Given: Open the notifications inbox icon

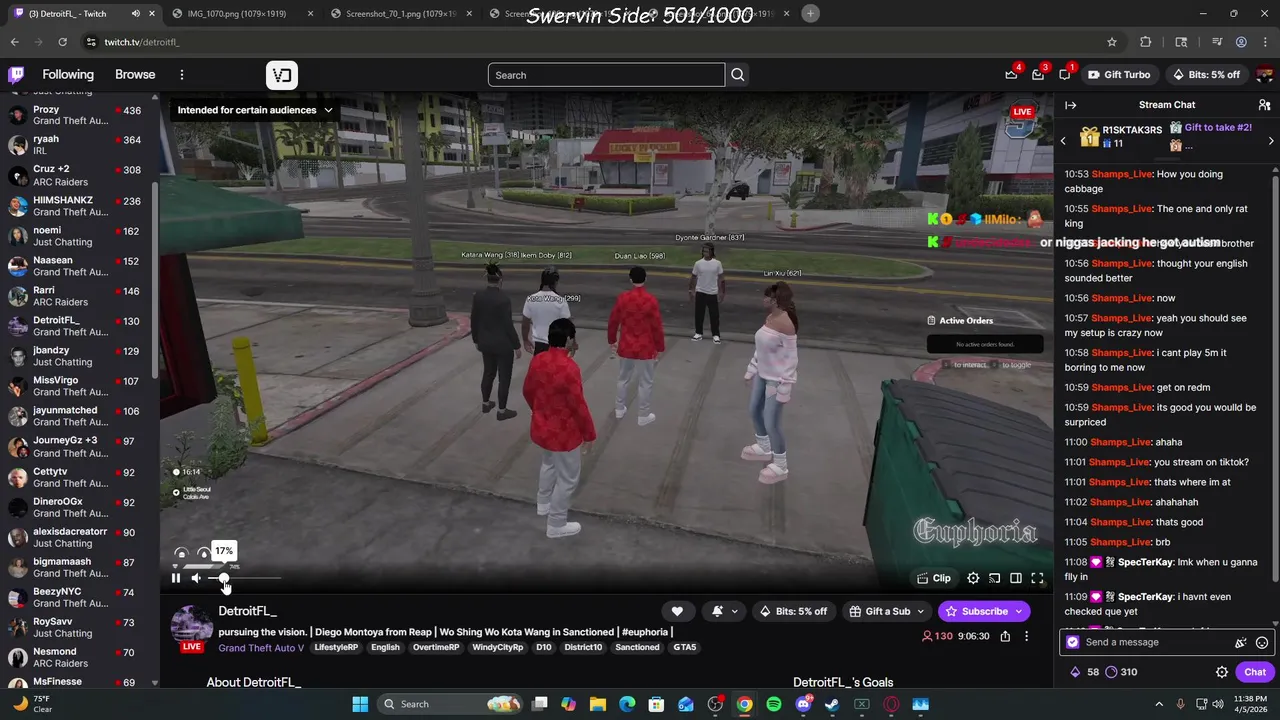Looking at the screenshot, I should pos(1038,75).
